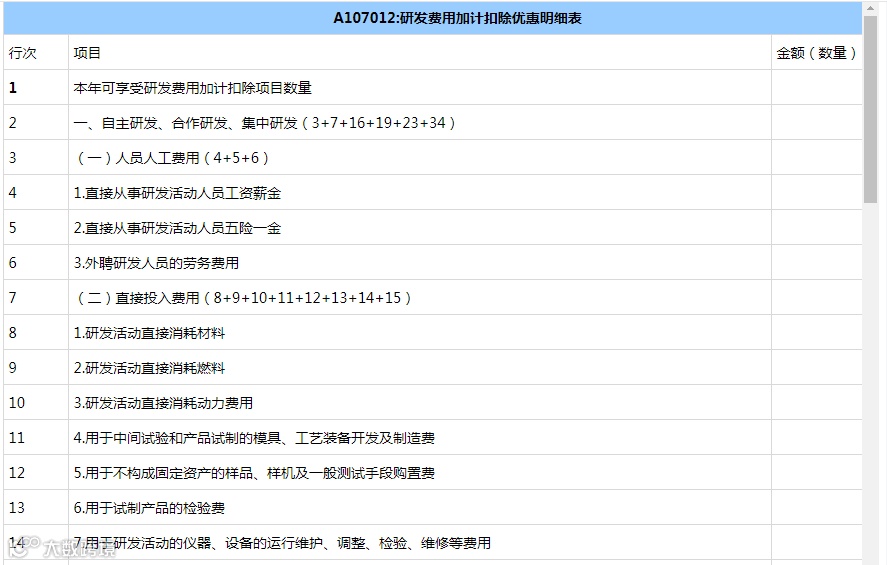The width and height of the screenshot is (887, 565).
Task: Click amount cell for 消耗材料 row
Action: [x=817, y=333]
